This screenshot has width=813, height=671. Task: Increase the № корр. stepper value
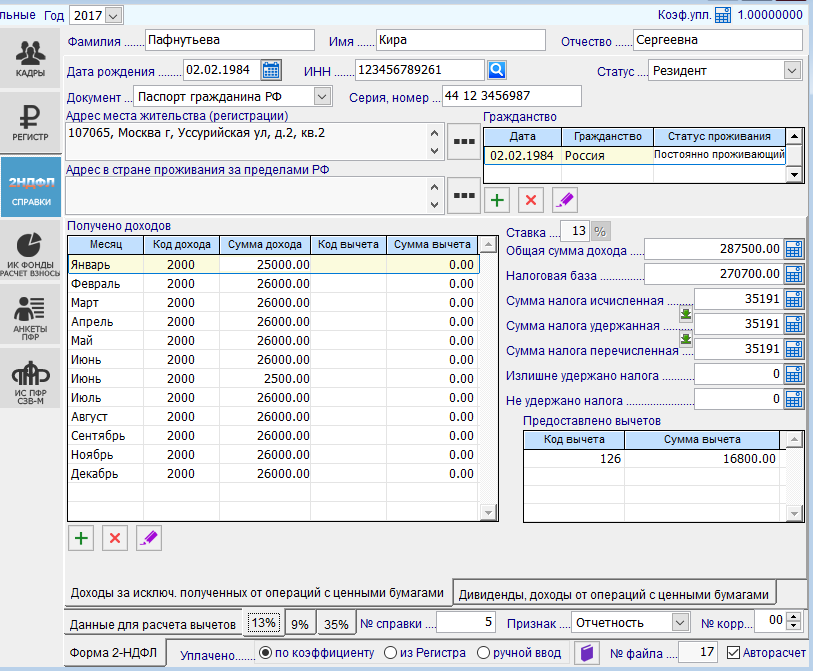pos(794,617)
